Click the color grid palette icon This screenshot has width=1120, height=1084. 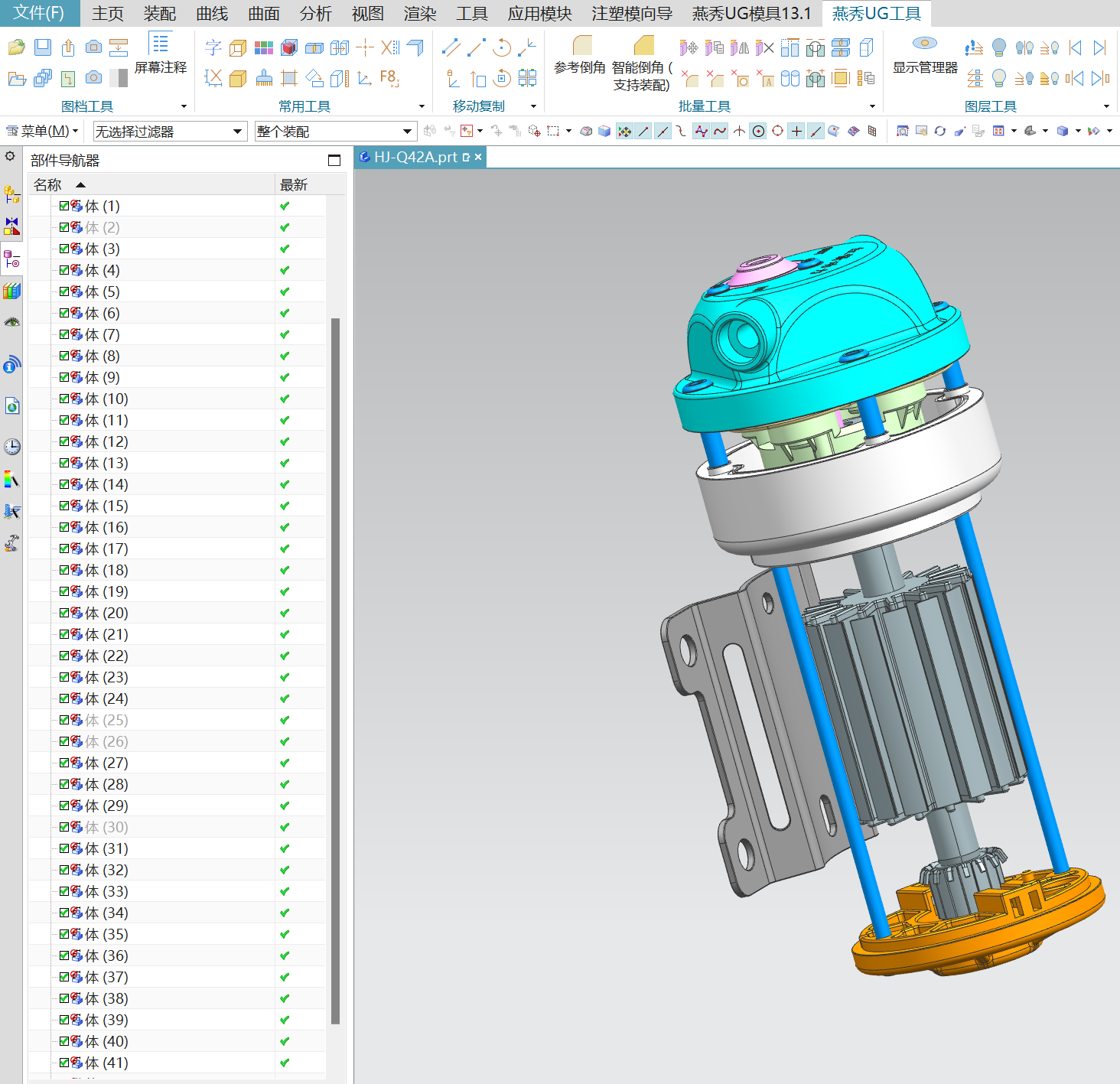coord(264,47)
